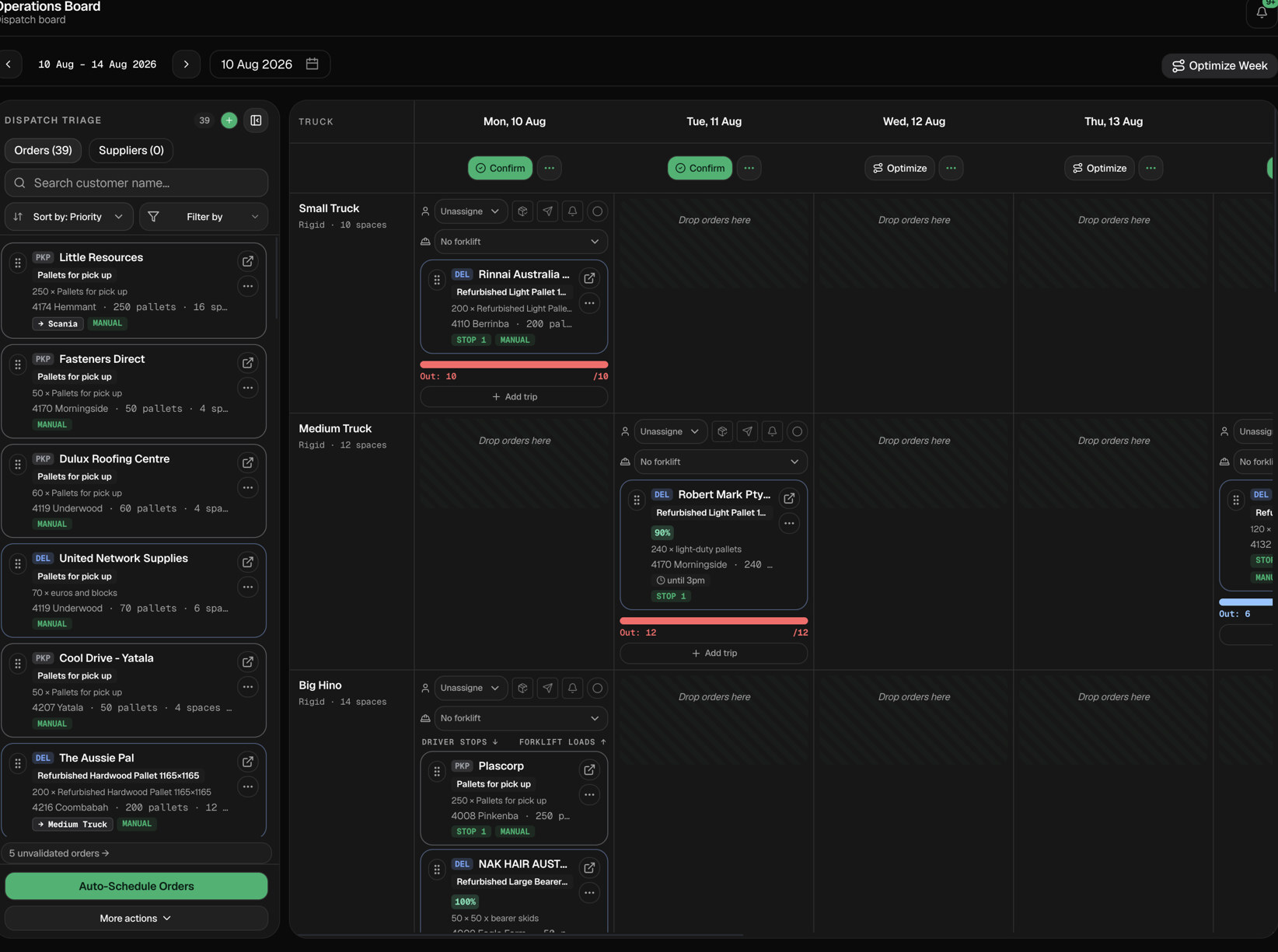This screenshot has width=1278, height=952.
Task: Open the Small Truck Monday driver Unassigned dropdown
Action: tap(470, 211)
